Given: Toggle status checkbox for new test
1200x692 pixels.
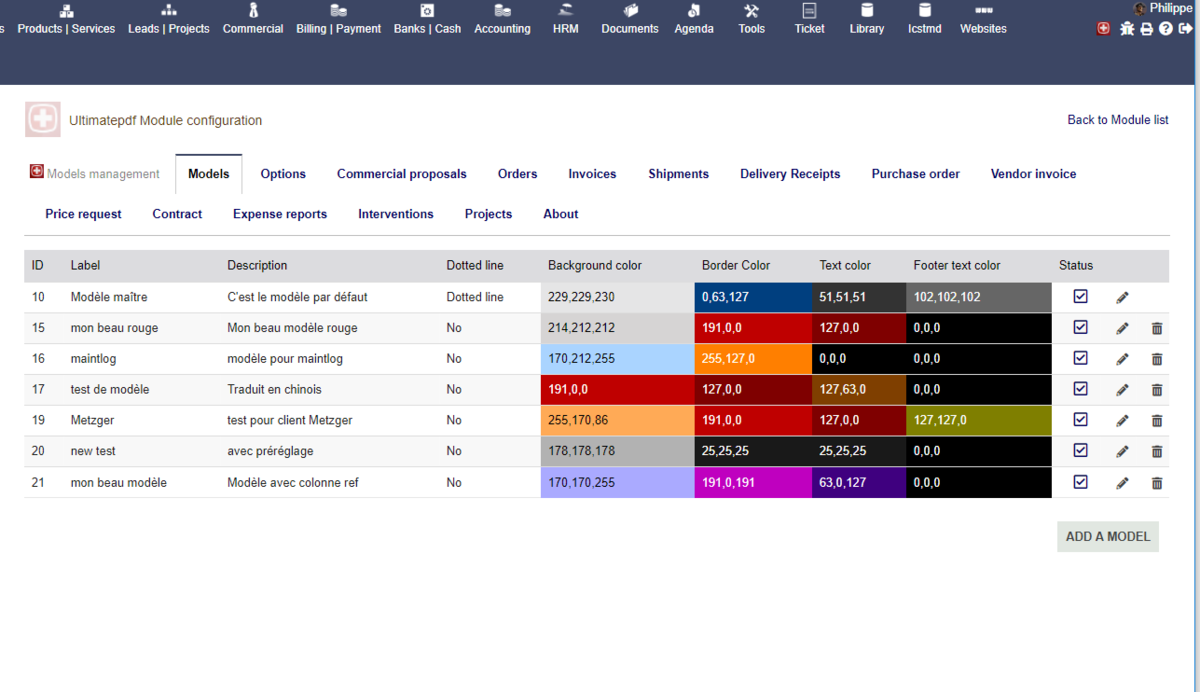Looking at the screenshot, I should click(x=1080, y=451).
